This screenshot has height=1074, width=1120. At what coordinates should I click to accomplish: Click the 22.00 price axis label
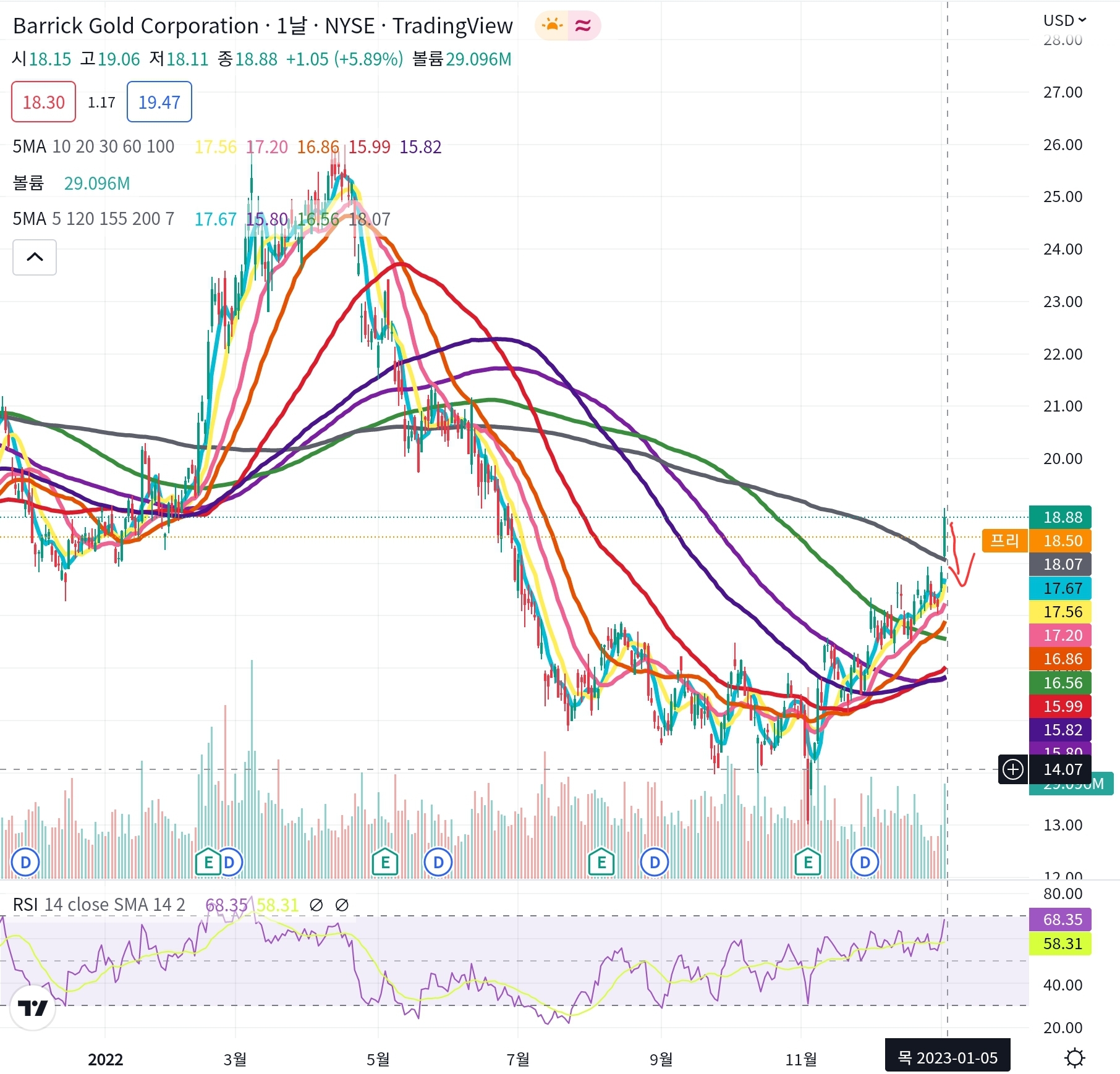[x=1063, y=354]
